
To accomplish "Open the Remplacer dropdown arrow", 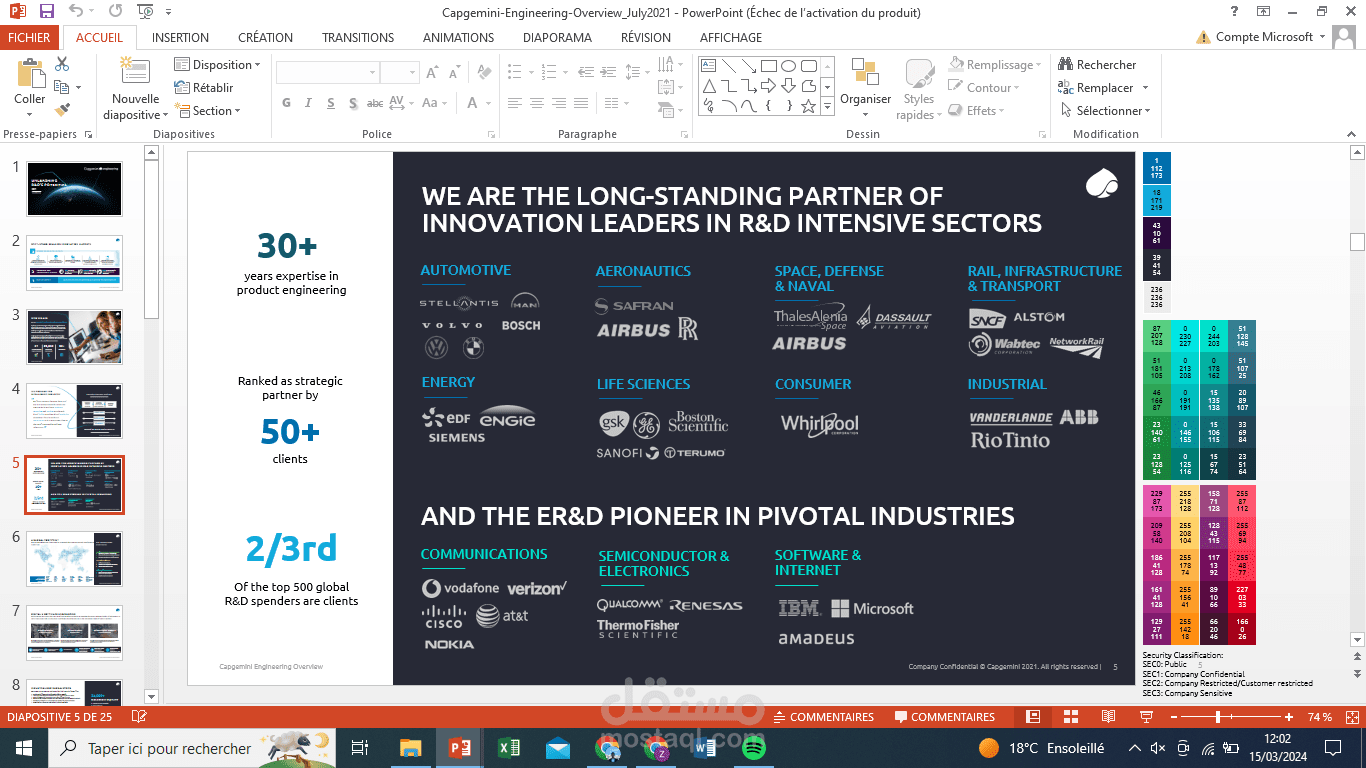I will (1145, 88).
